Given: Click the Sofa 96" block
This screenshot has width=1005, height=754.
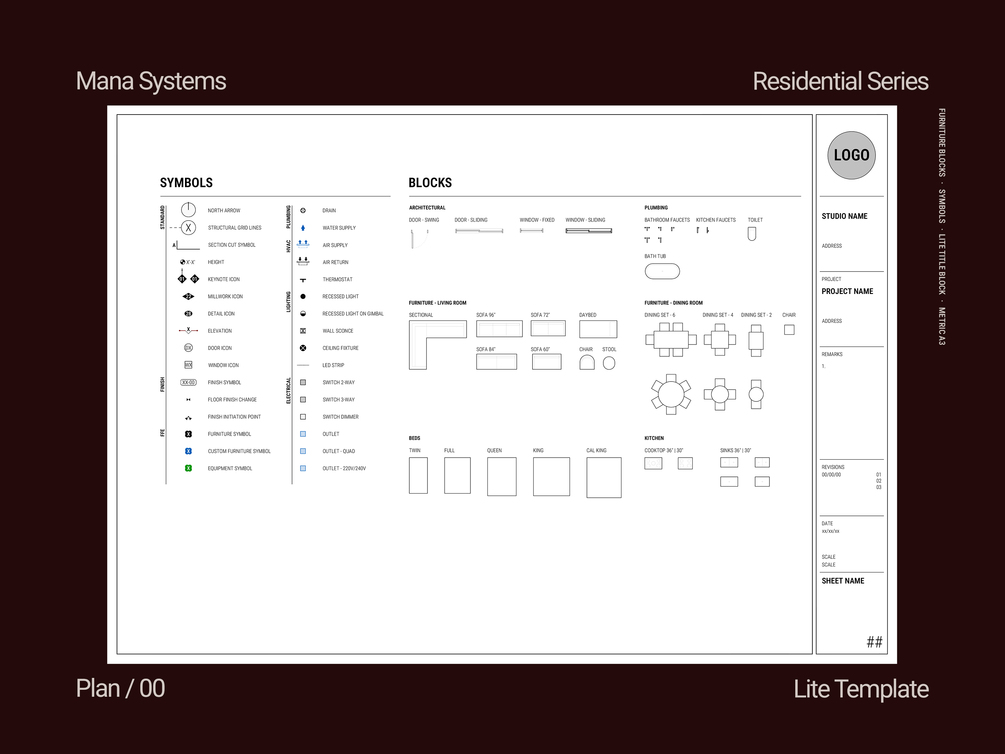Looking at the screenshot, I should (x=499, y=329).
